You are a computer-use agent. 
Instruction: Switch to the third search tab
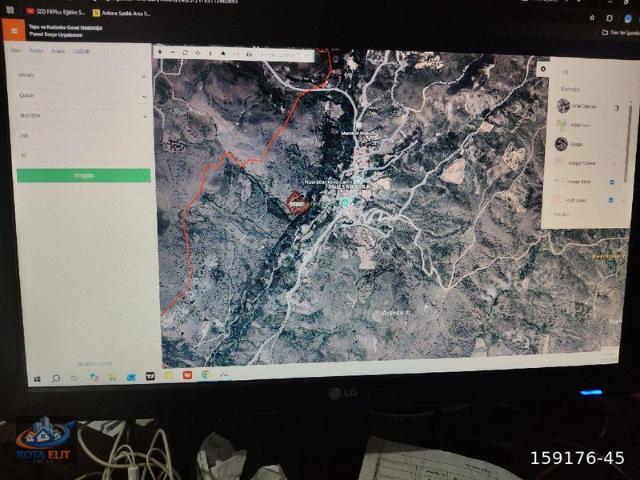click(x=58, y=51)
